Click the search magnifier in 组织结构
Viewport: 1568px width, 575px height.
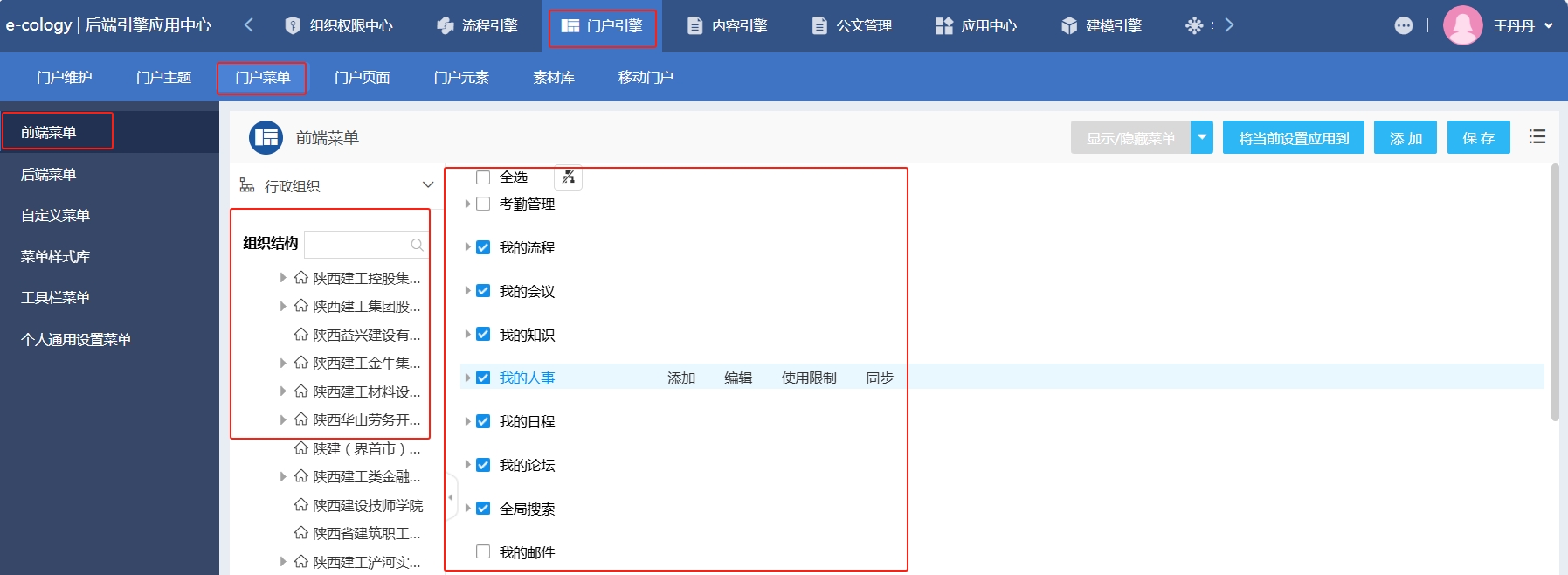coord(418,245)
